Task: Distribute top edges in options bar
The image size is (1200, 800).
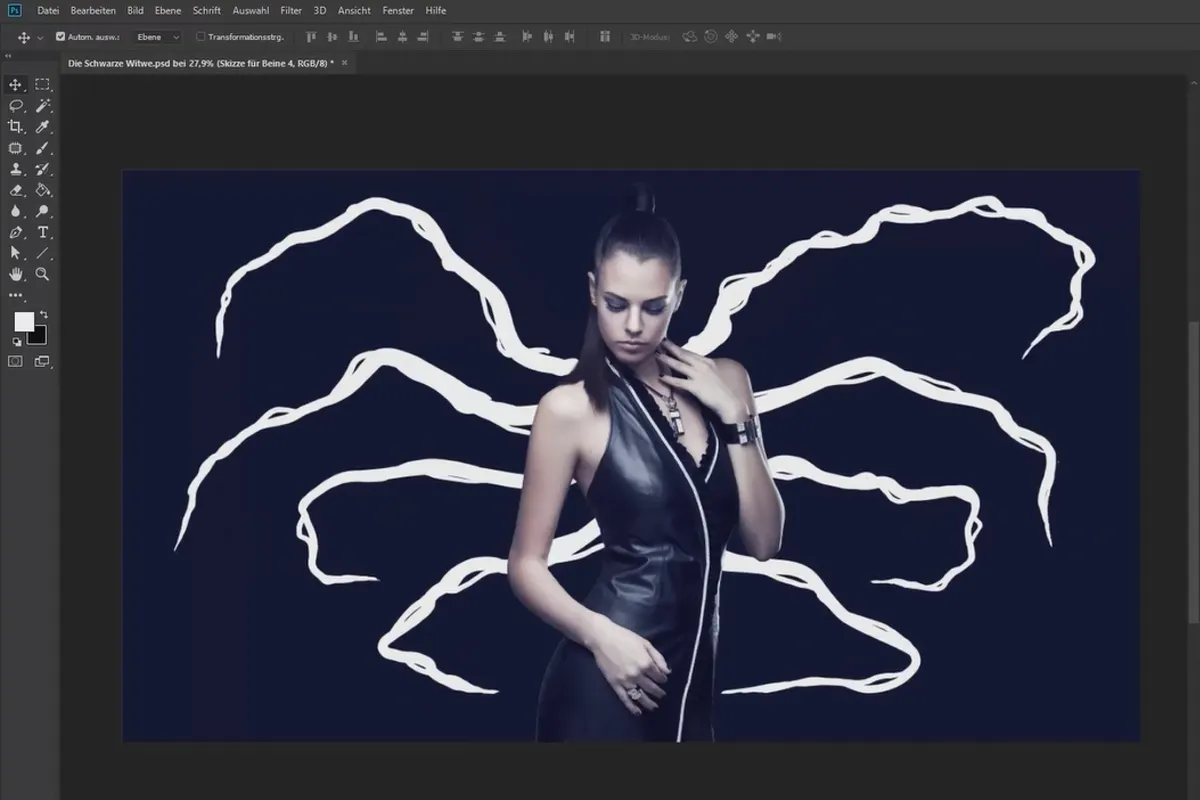Action: [458, 37]
